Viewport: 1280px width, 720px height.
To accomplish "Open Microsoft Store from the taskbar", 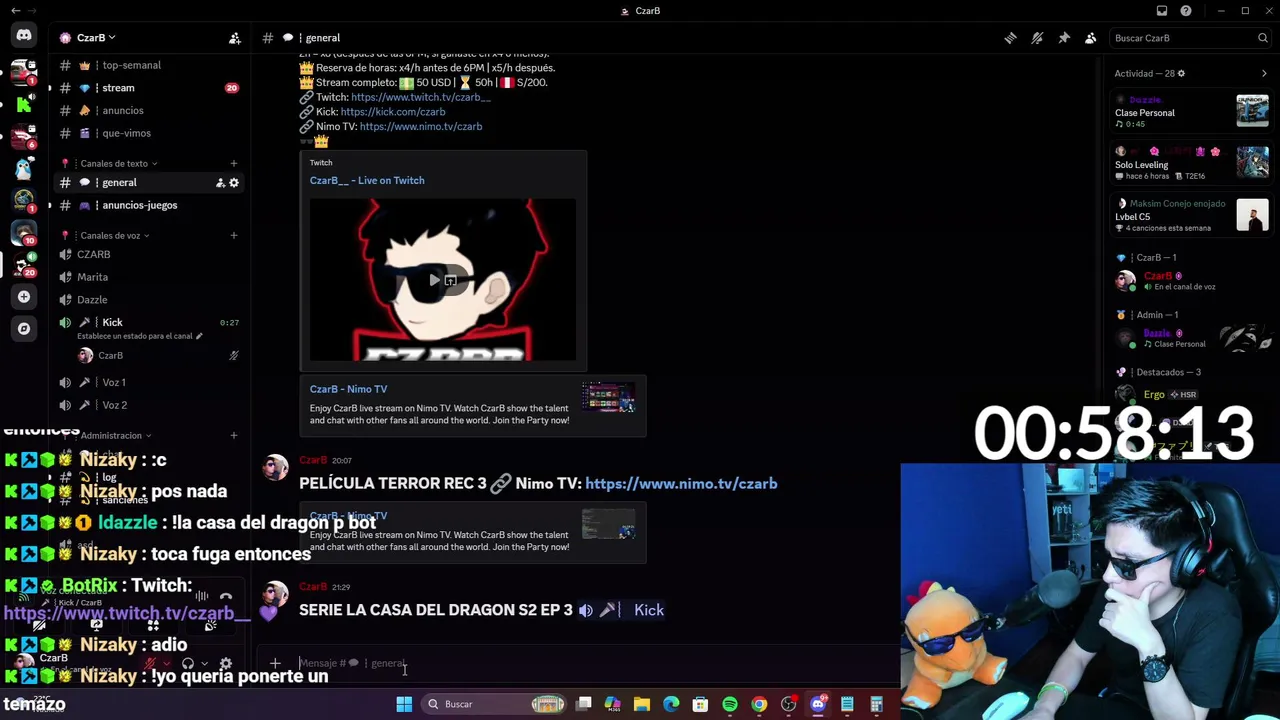I will click(x=700, y=704).
